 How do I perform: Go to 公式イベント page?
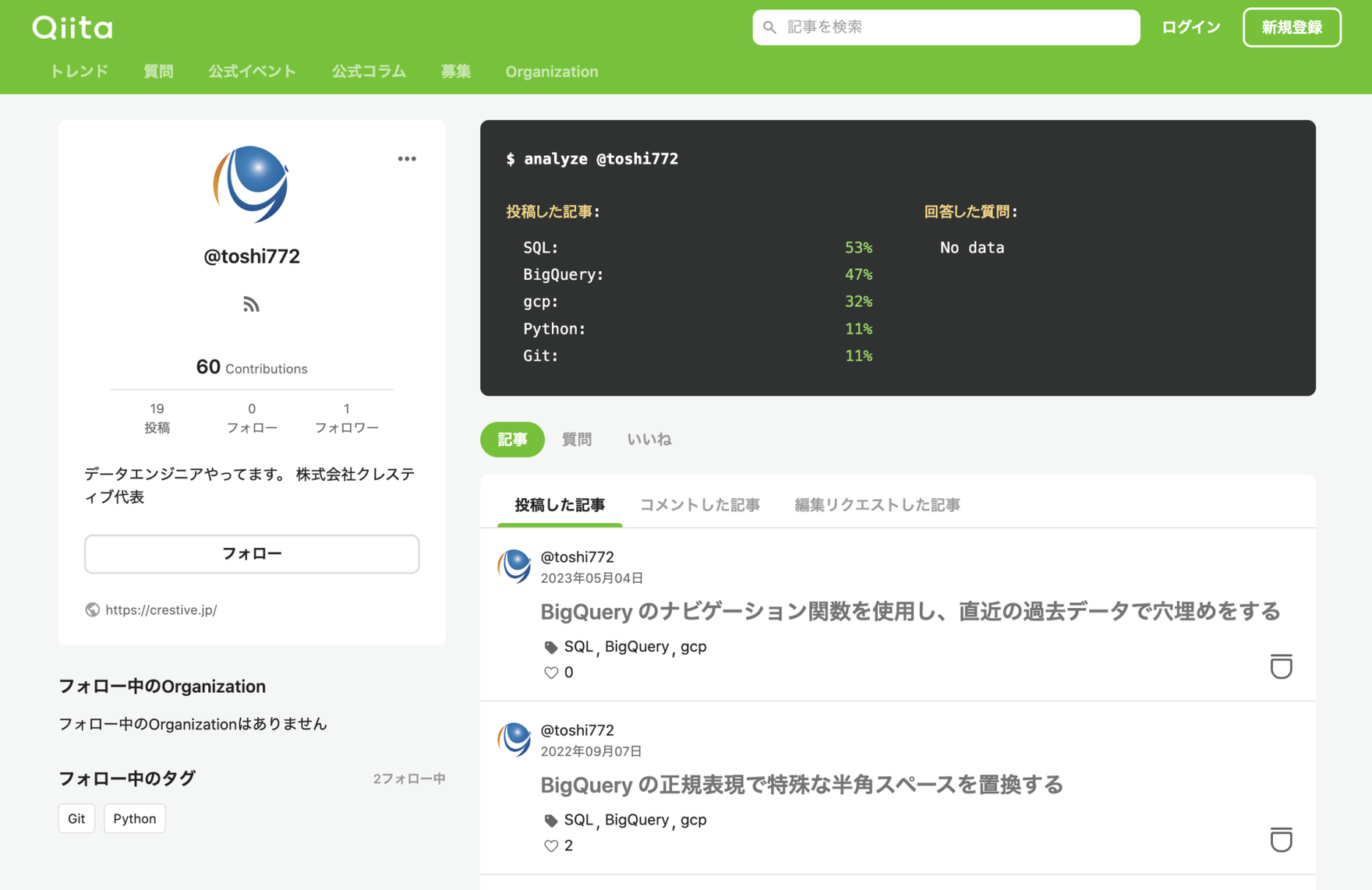tap(252, 72)
